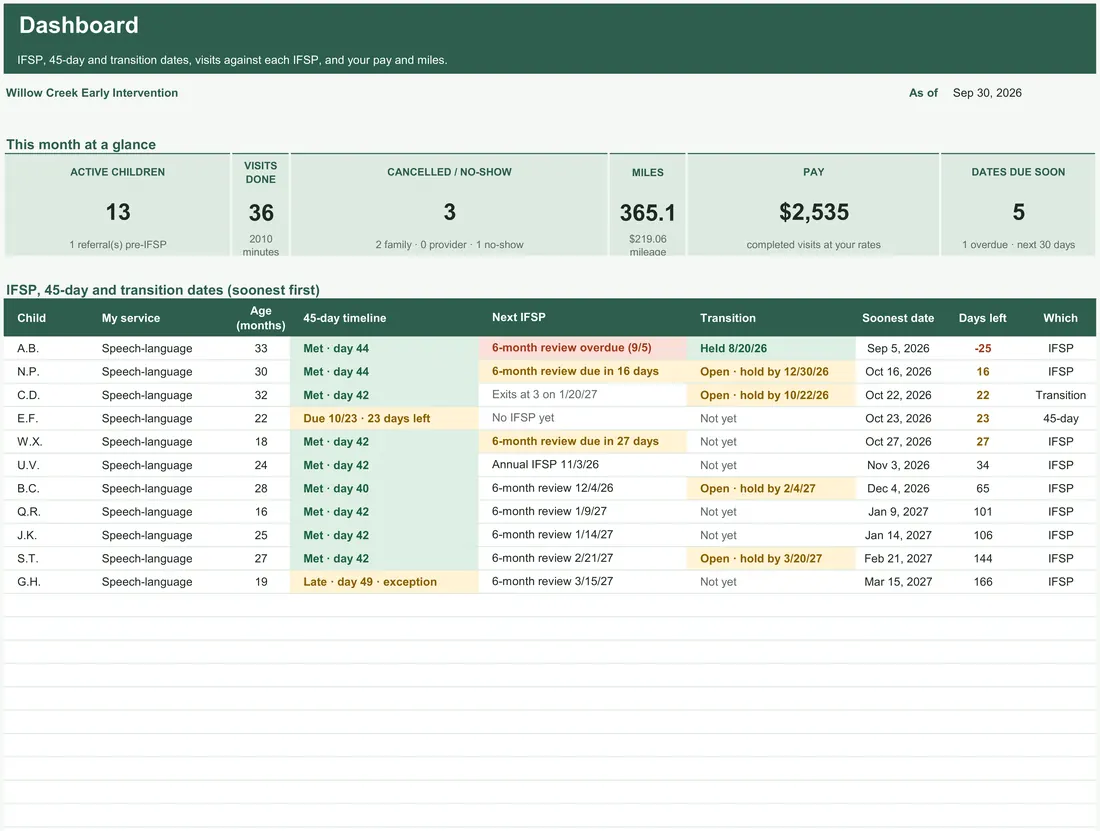Click '1 overdue · next 30 days' text

pos(1019,245)
